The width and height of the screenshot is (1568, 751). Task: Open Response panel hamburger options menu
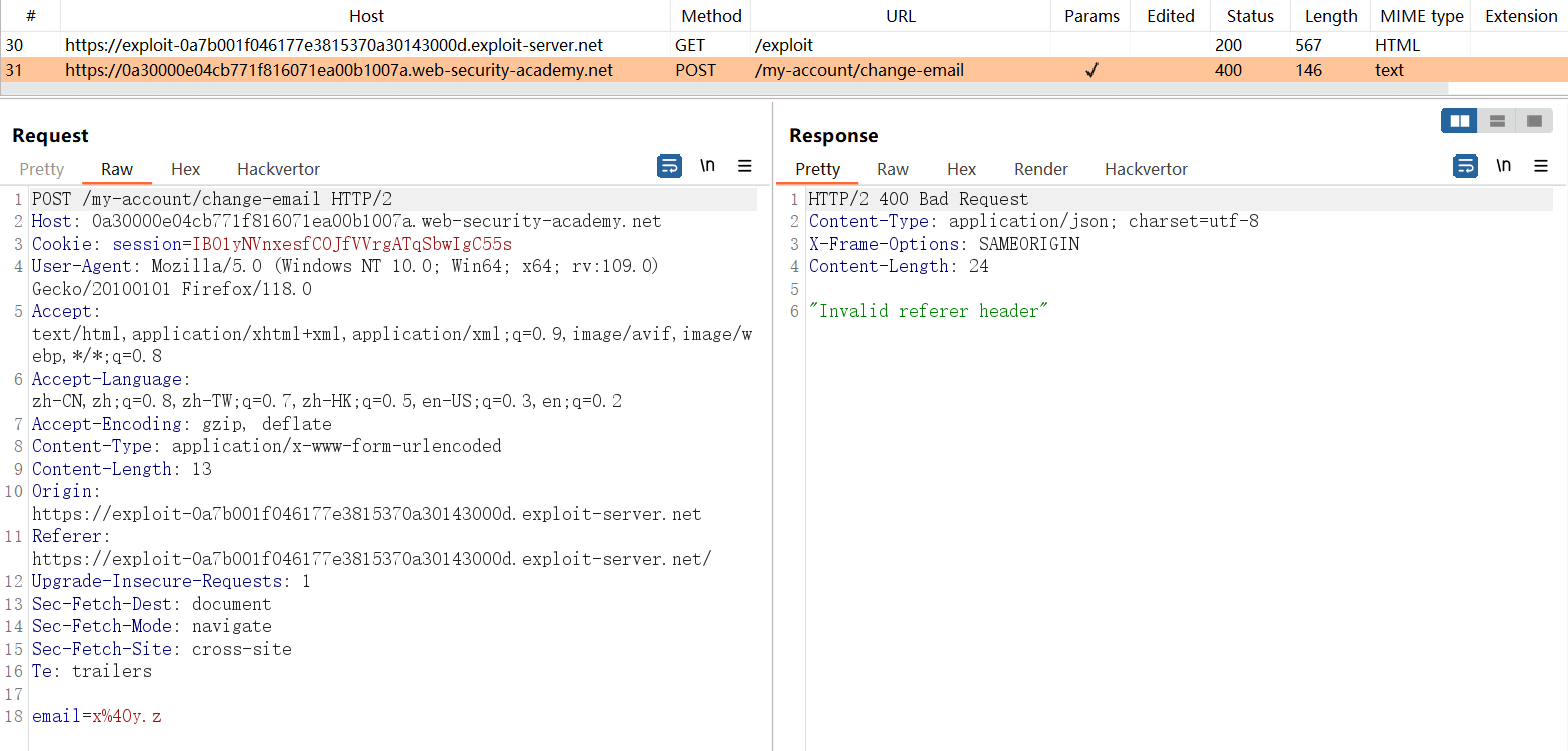[1541, 166]
